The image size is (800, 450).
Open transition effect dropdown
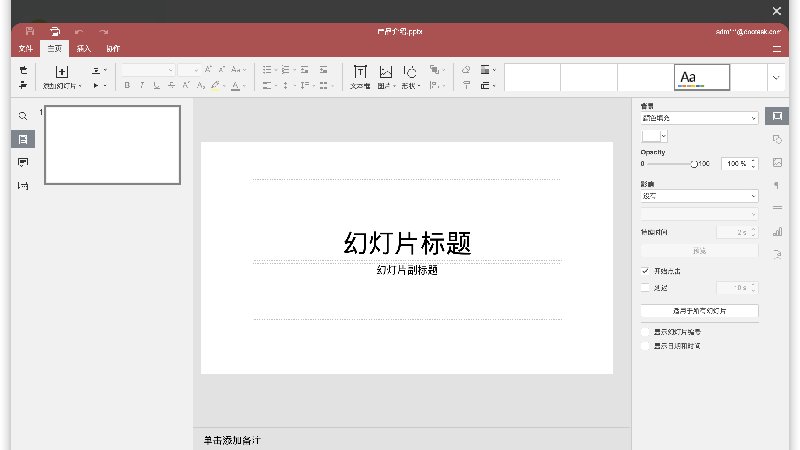(699, 196)
